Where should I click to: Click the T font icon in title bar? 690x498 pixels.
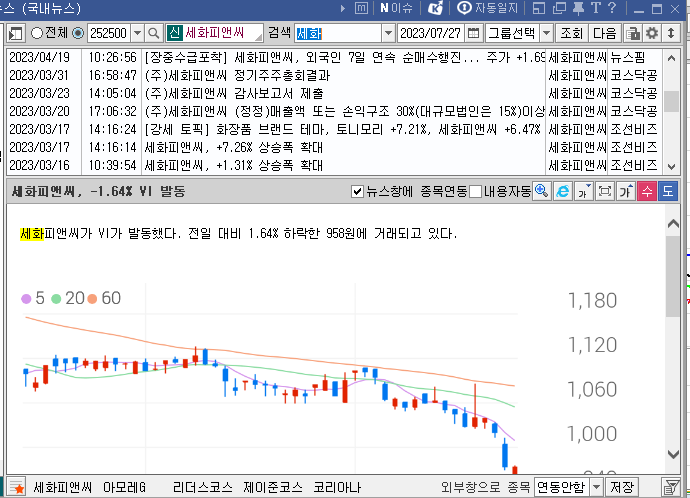pos(595,8)
